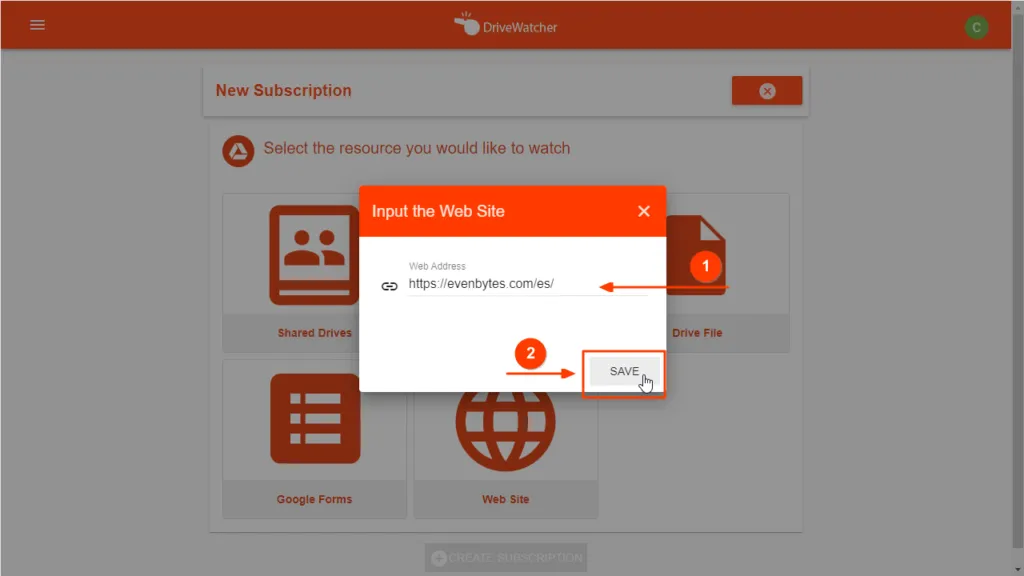1024x576 pixels.
Task: Click the Google Drive round icon
Action: (x=238, y=151)
